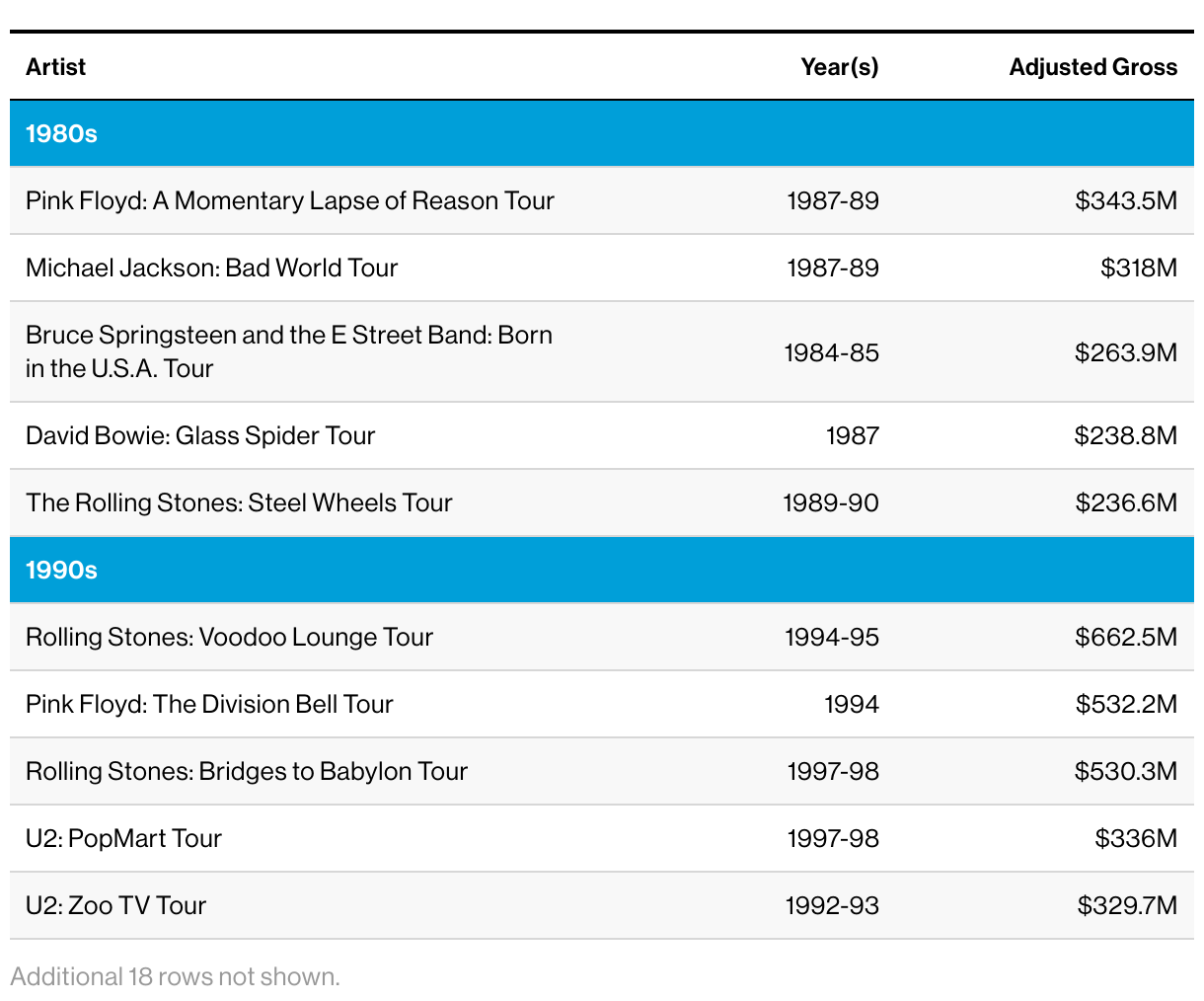Click Rolling Stones: Voodoo Lounge Tour
The height and width of the screenshot is (1001, 1204).
click(229, 638)
